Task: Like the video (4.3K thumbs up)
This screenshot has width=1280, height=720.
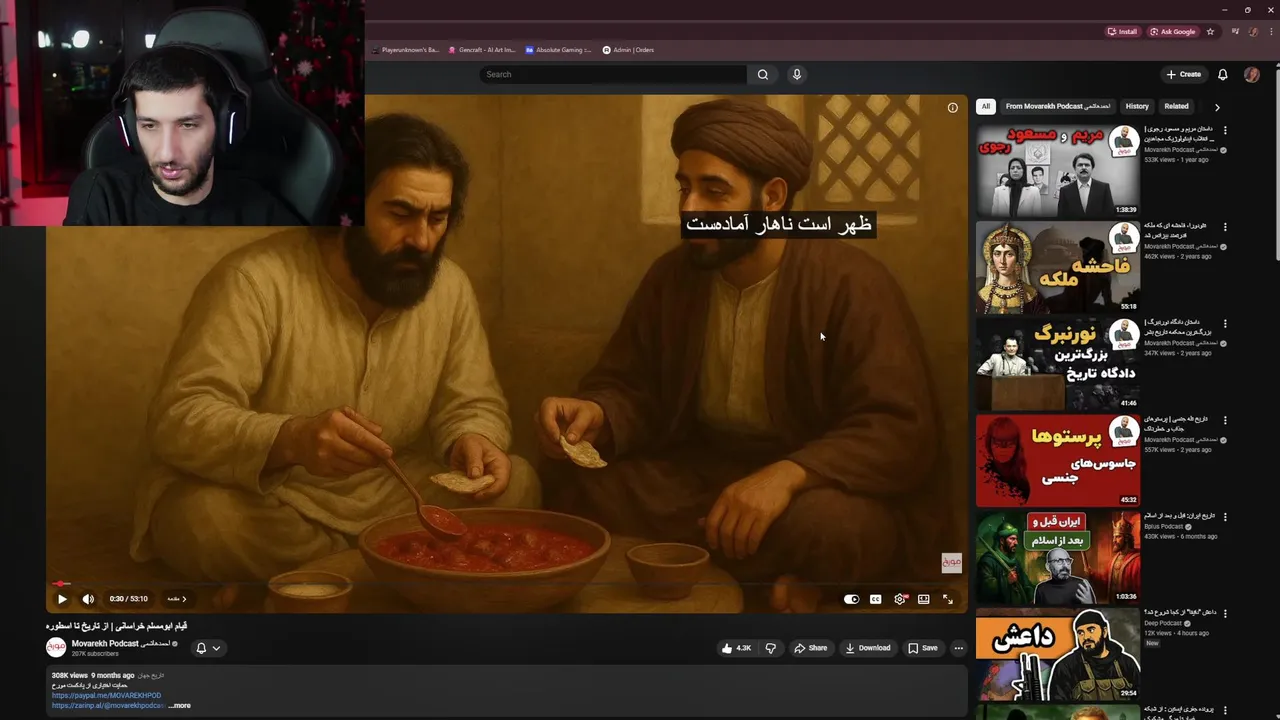Action: coord(736,648)
